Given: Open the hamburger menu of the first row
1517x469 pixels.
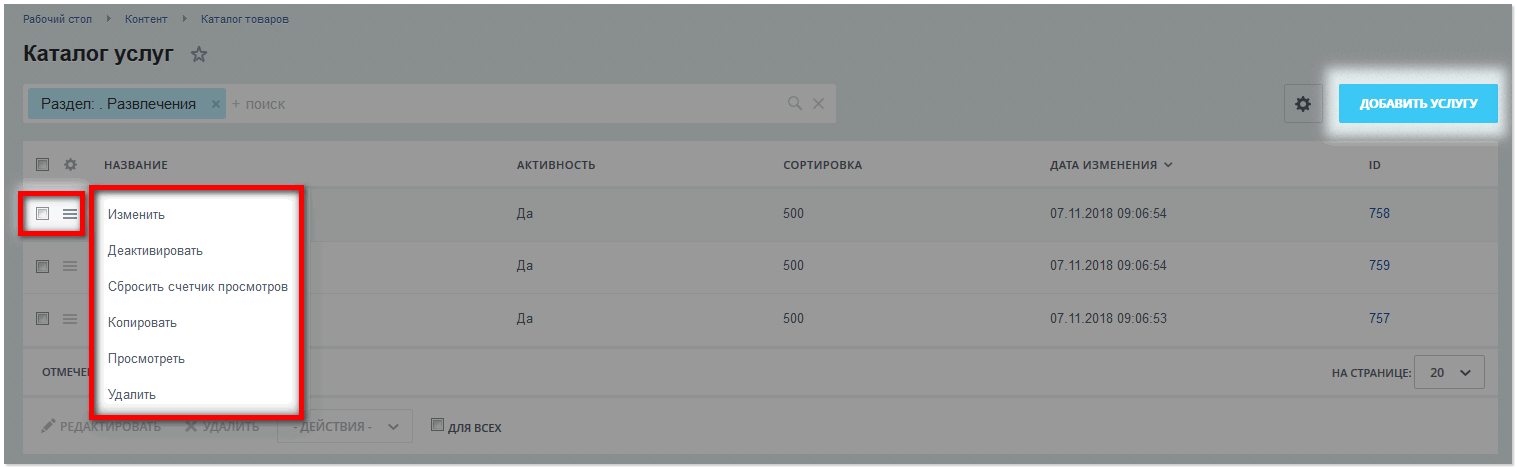Looking at the screenshot, I should (70, 213).
